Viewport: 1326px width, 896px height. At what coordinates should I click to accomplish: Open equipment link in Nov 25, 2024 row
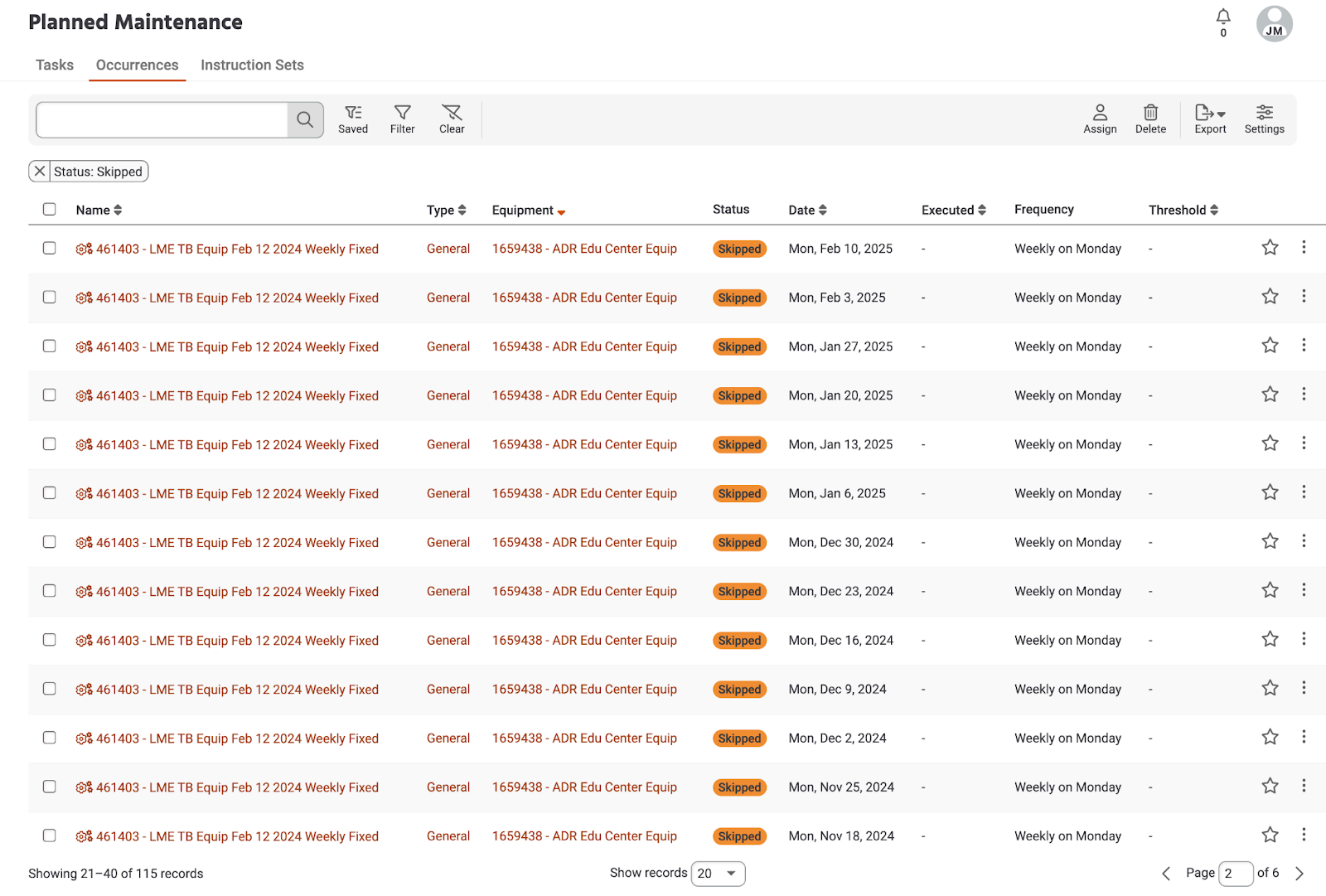pyautogui.click(x=584, y=787)
